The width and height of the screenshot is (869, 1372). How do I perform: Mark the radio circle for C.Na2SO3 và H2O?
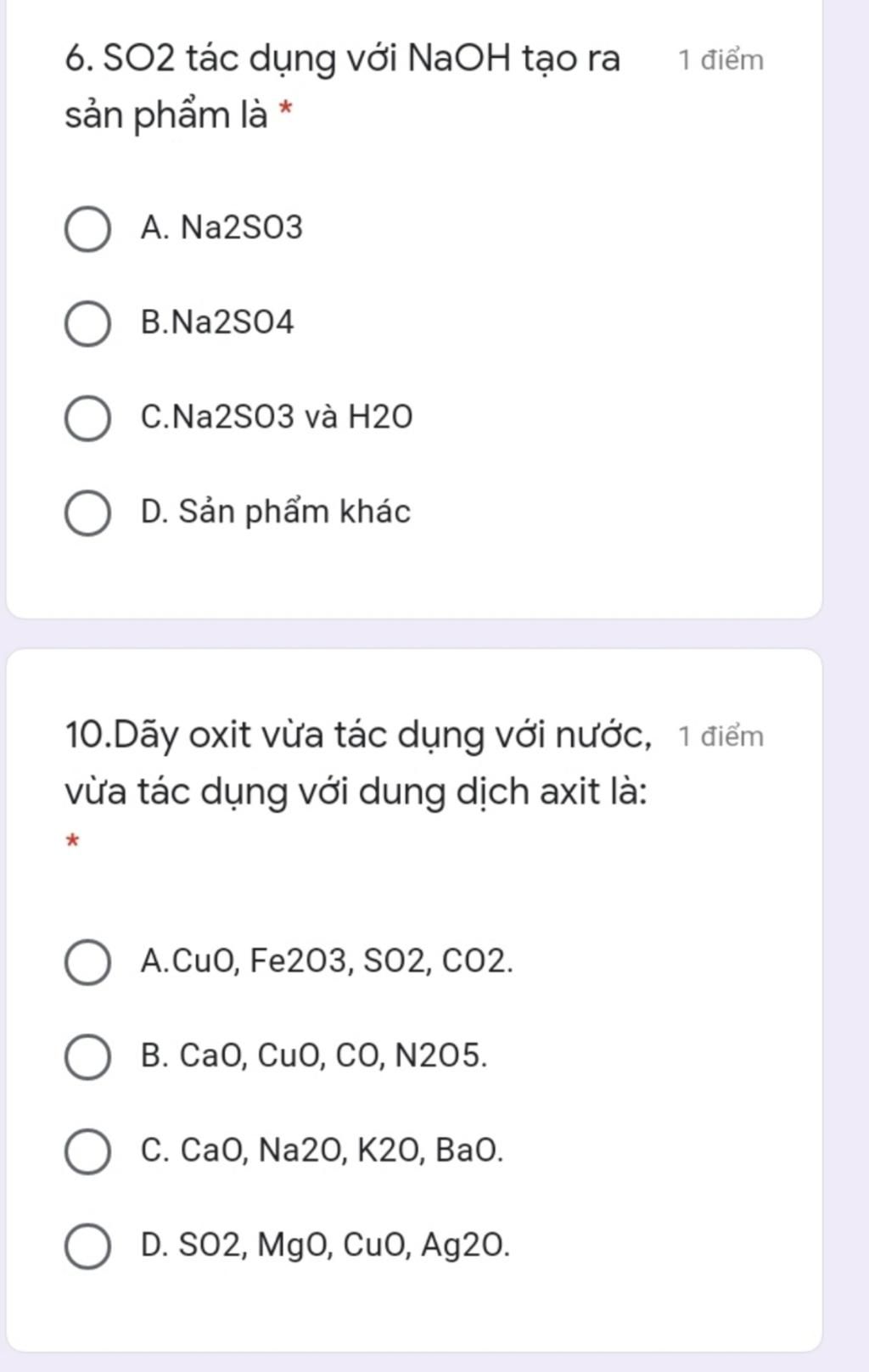click(87, 418)
